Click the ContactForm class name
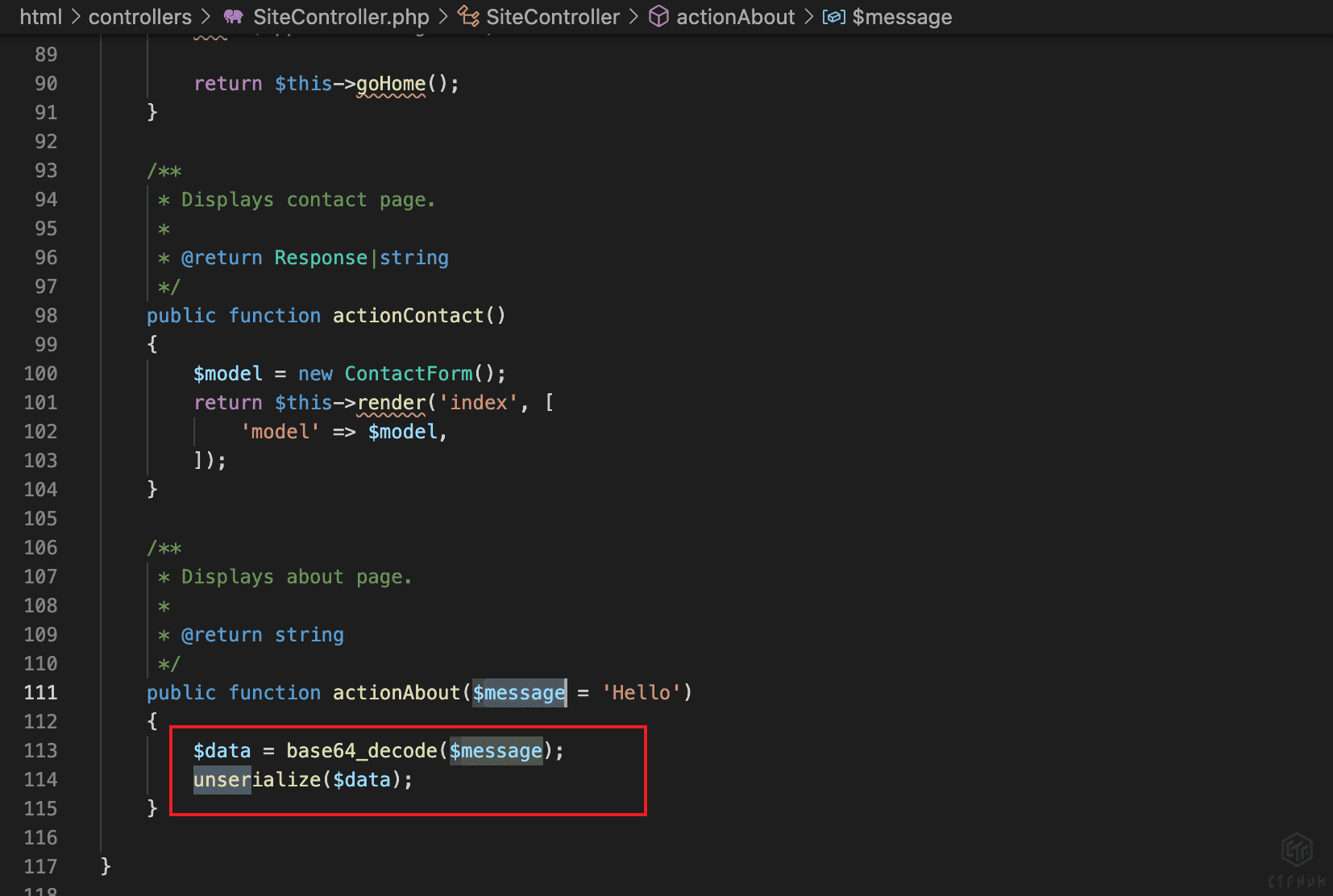Image resolution: width=1333 pixels, height=896 pixels. [x=409, y=374]
